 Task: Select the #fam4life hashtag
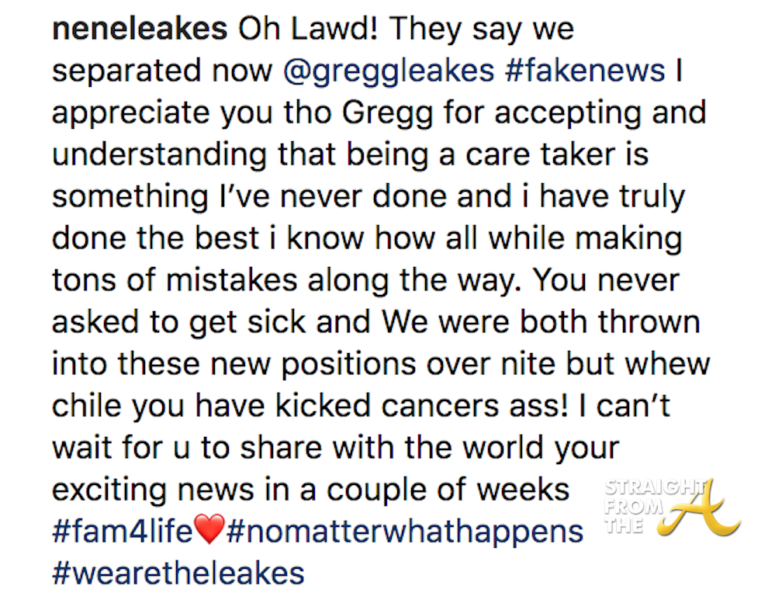point(122,530)
